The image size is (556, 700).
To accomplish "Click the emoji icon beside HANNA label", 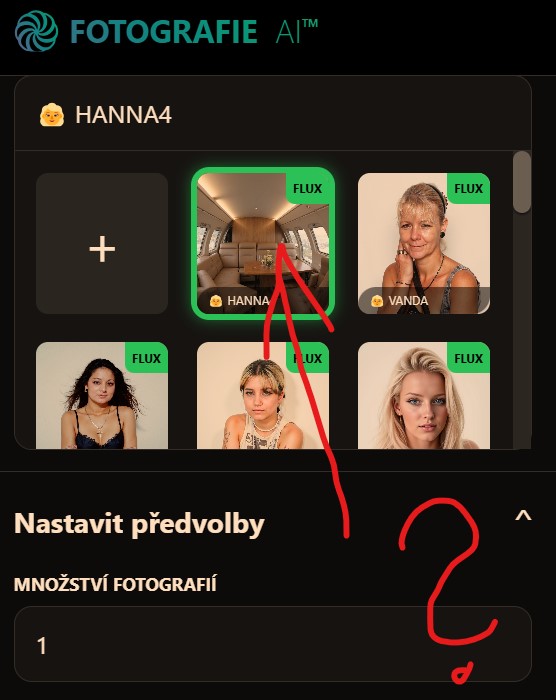I will (x=216, y=300).
